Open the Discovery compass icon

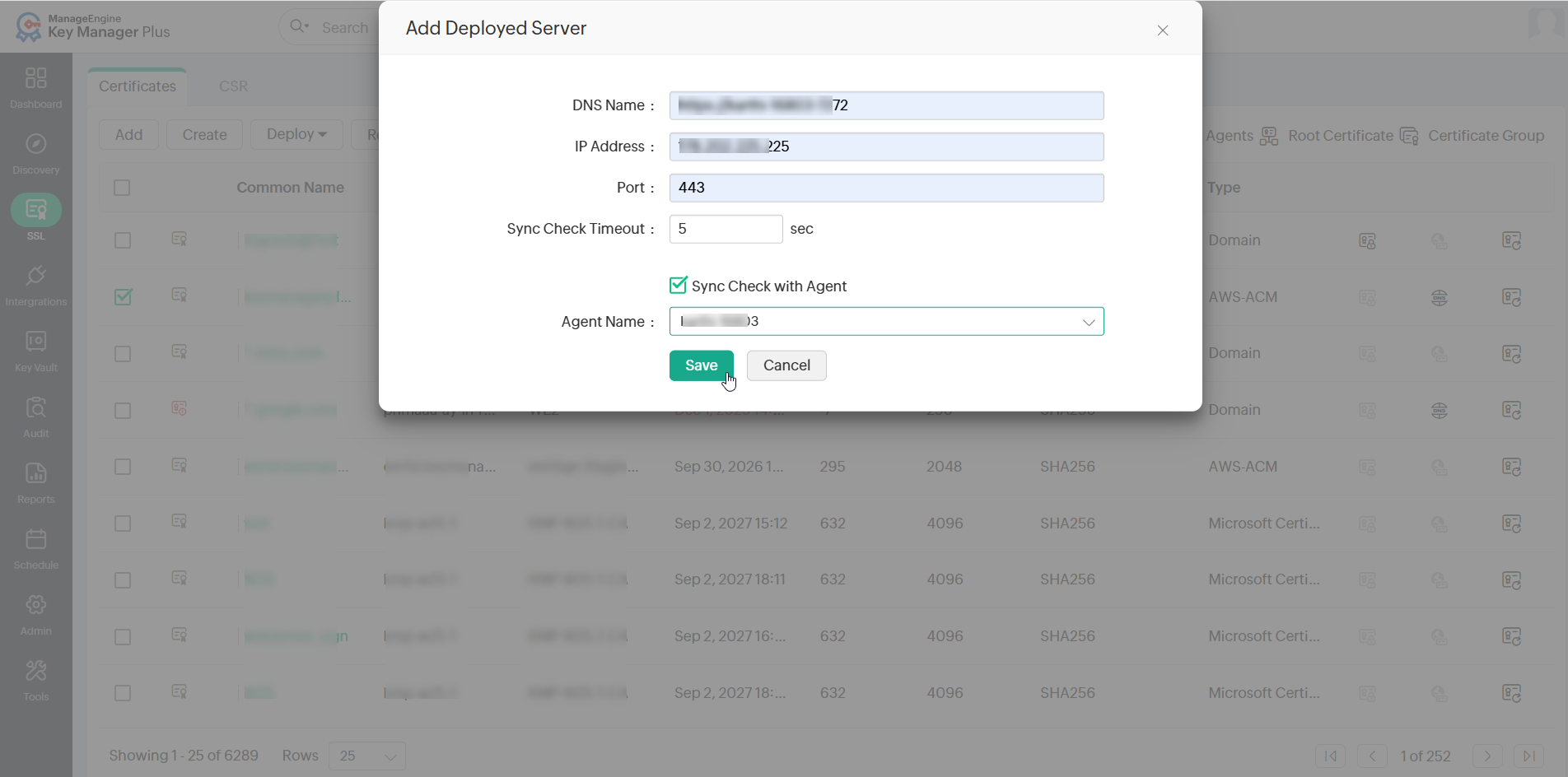[x=35, y=144]
